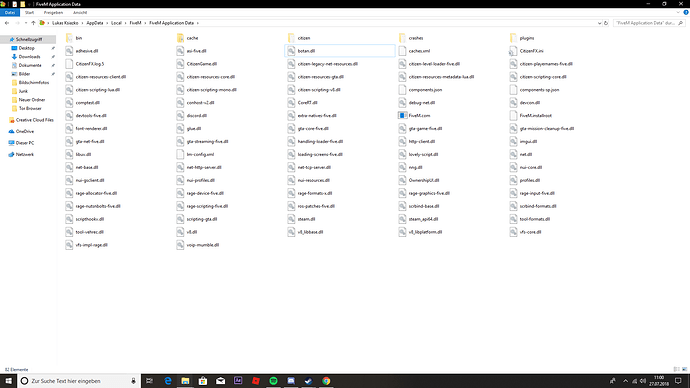Select the scripthookv.dll file name
The width and height of the screenshot is (690, 388).
coord(90,219)
